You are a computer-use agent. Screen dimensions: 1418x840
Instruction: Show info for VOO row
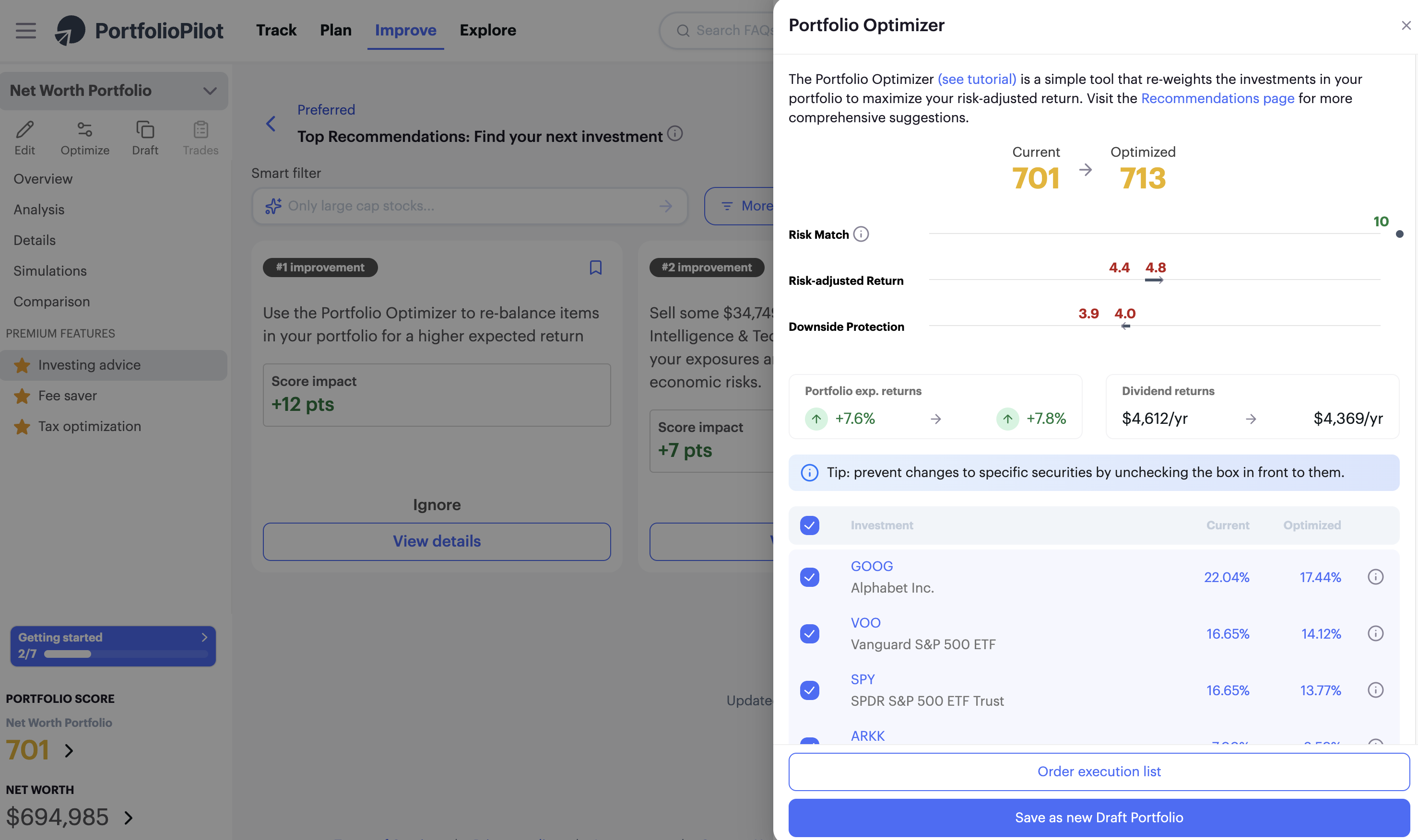pos(1375,633)
